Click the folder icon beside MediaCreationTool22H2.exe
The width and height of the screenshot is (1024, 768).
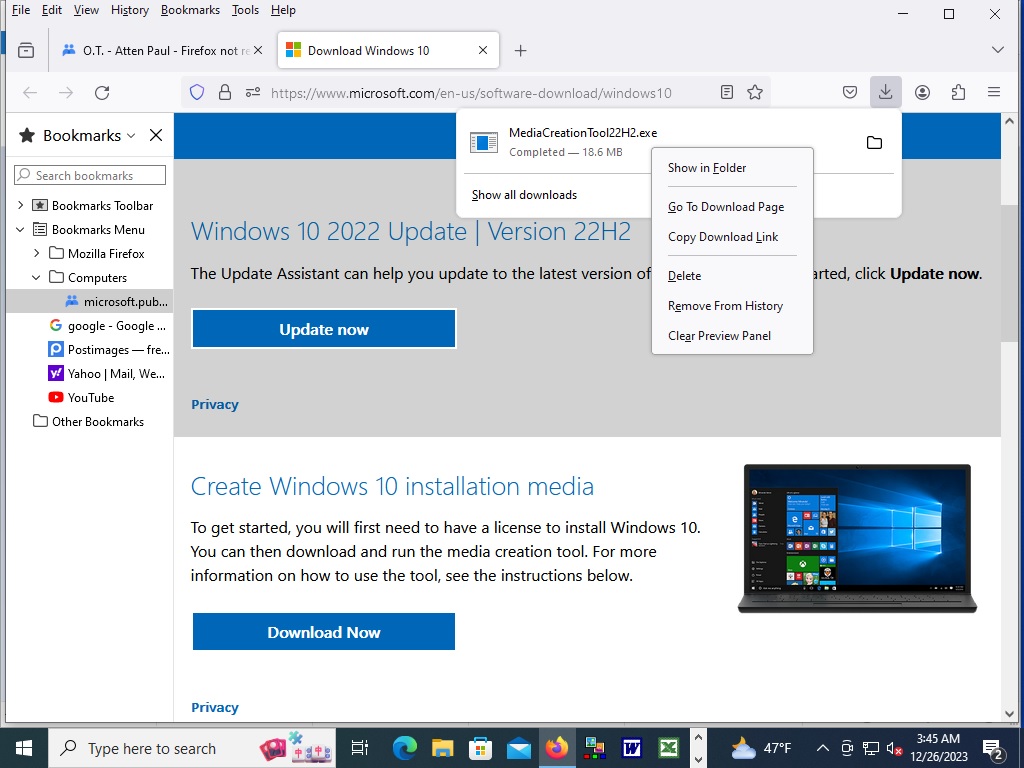click(x=874, y=142)
